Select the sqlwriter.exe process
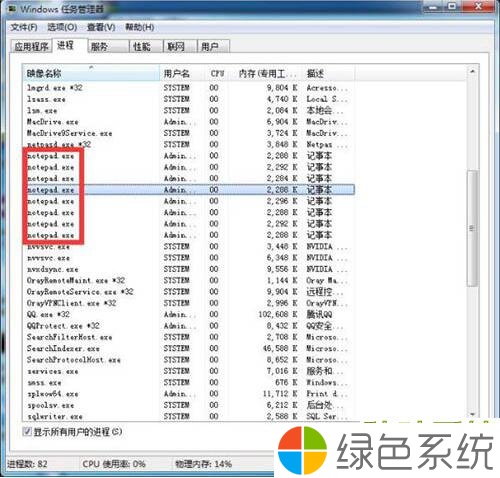Screen dimensions: 500x478 tap(188, 416)
